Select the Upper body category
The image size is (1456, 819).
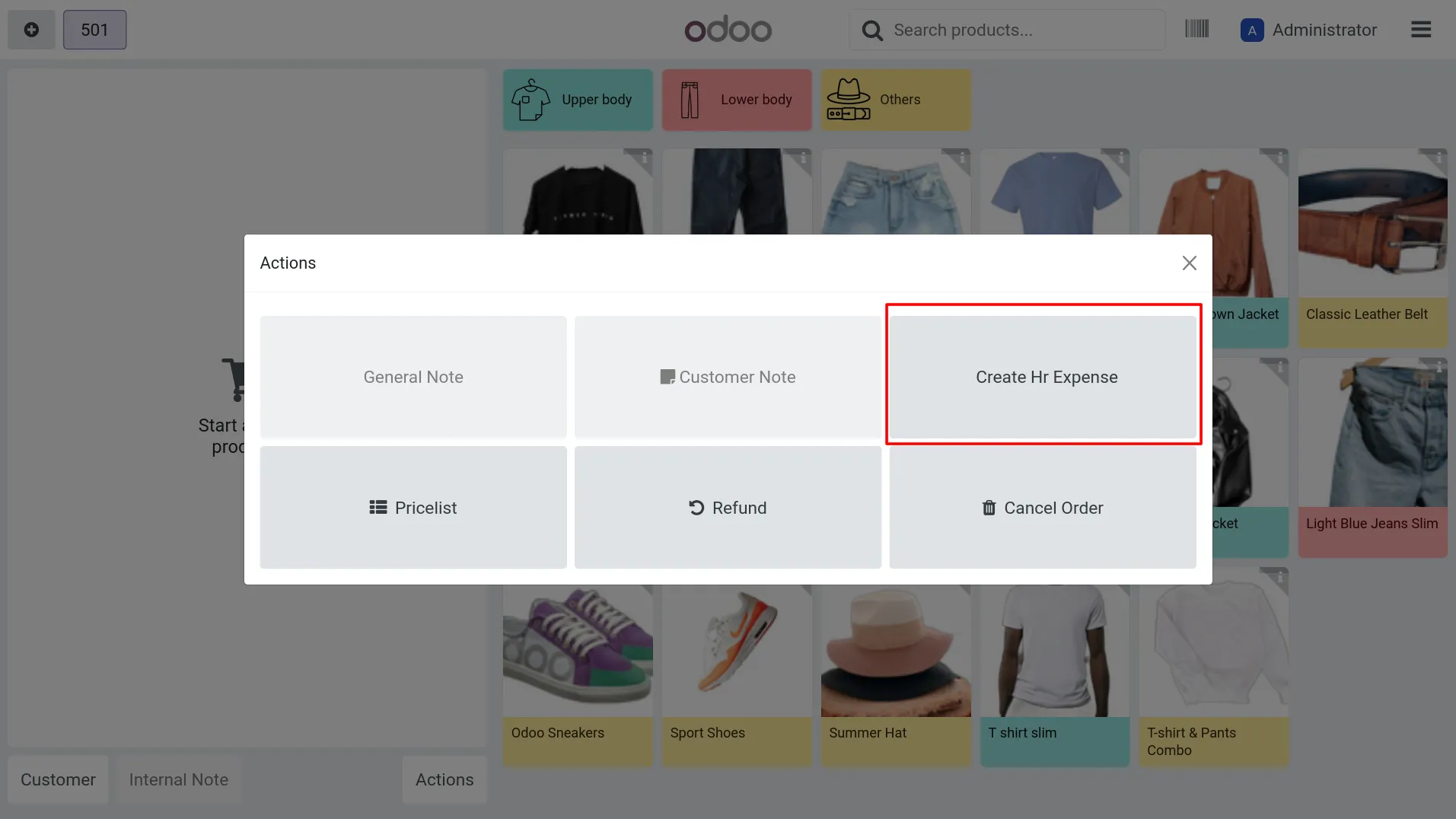point(578,100)
